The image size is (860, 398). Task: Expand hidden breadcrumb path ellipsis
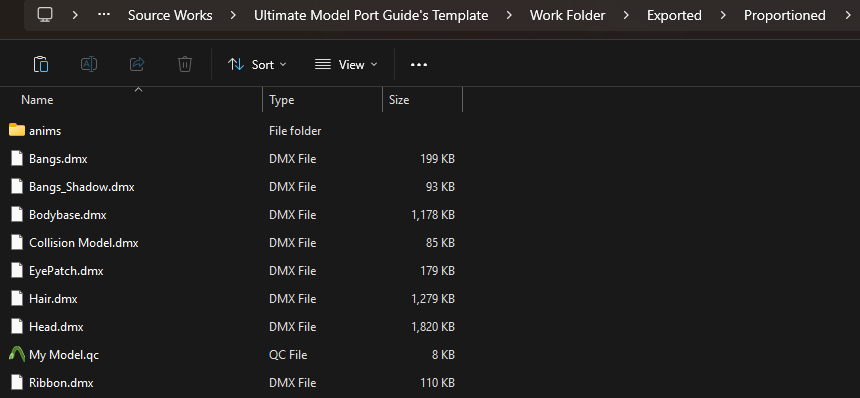104,15
